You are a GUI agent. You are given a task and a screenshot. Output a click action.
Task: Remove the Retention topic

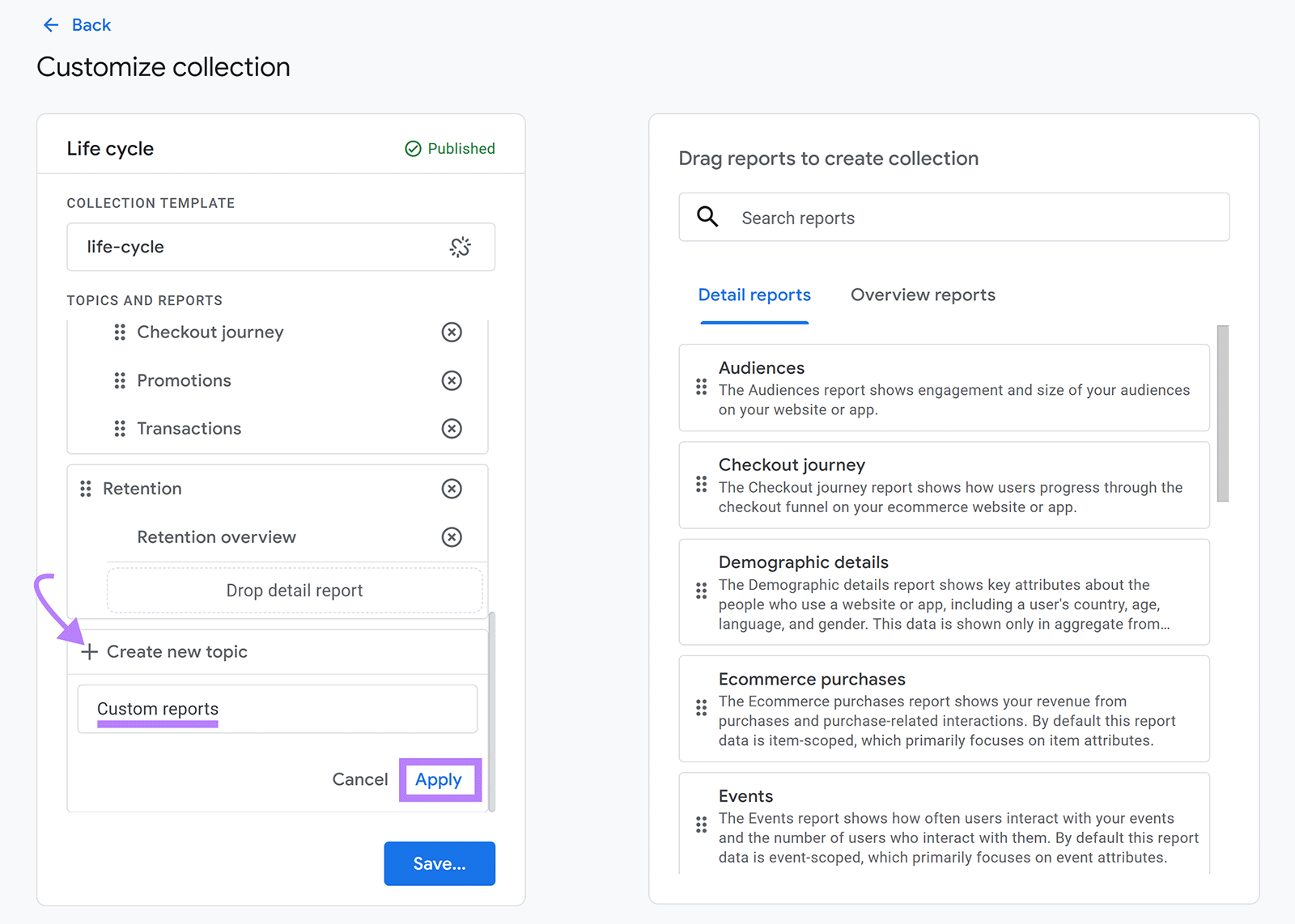[452, 488]
